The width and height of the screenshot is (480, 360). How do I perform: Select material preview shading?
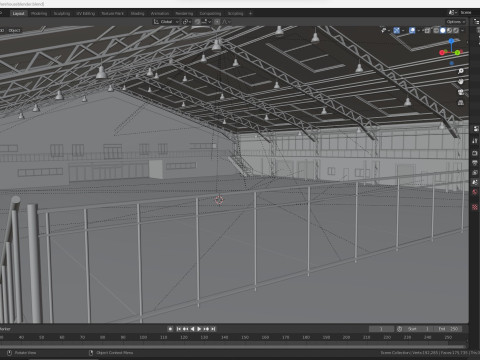point(449,30)
